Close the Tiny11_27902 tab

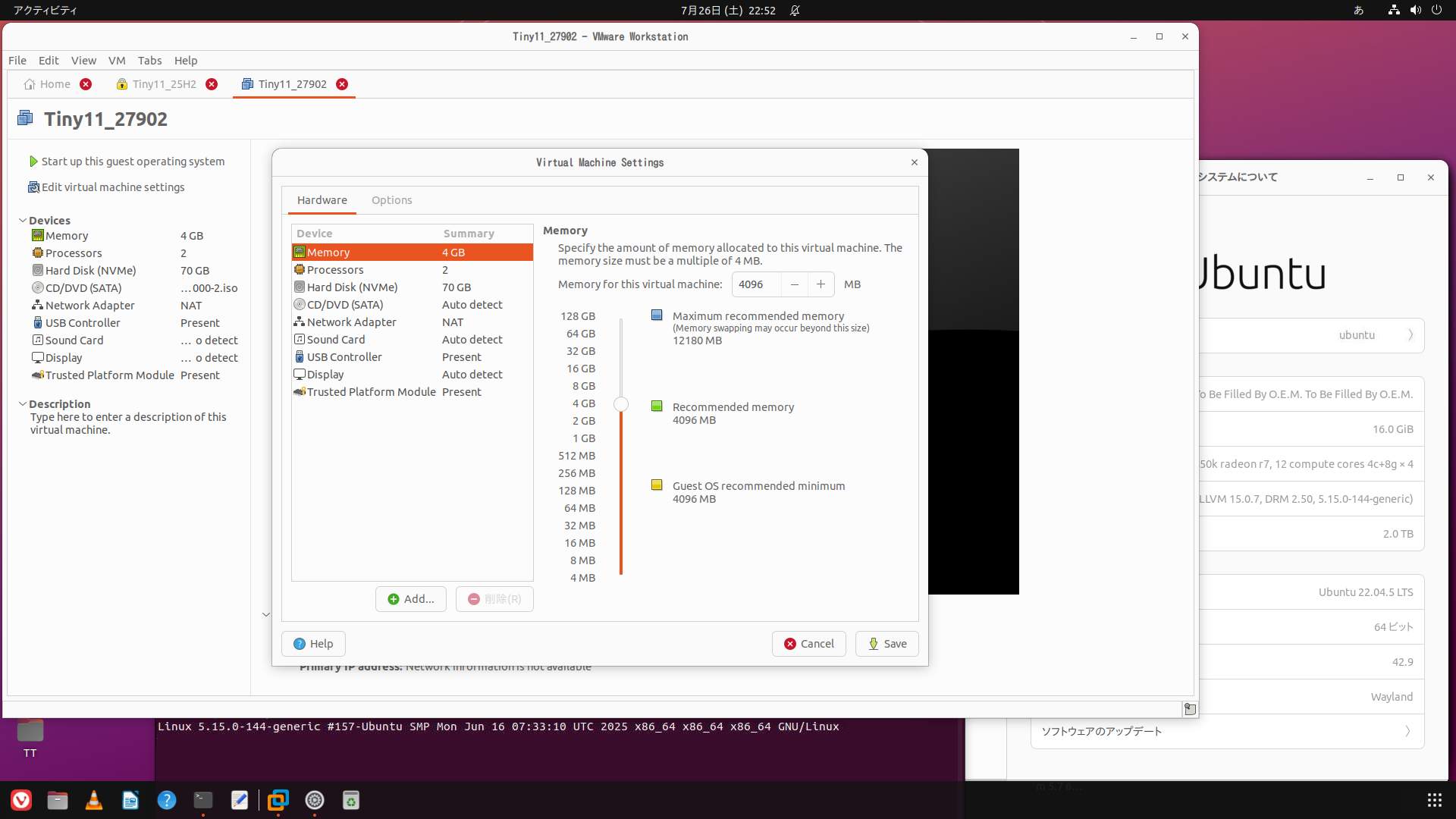click(x=342, y=84)
